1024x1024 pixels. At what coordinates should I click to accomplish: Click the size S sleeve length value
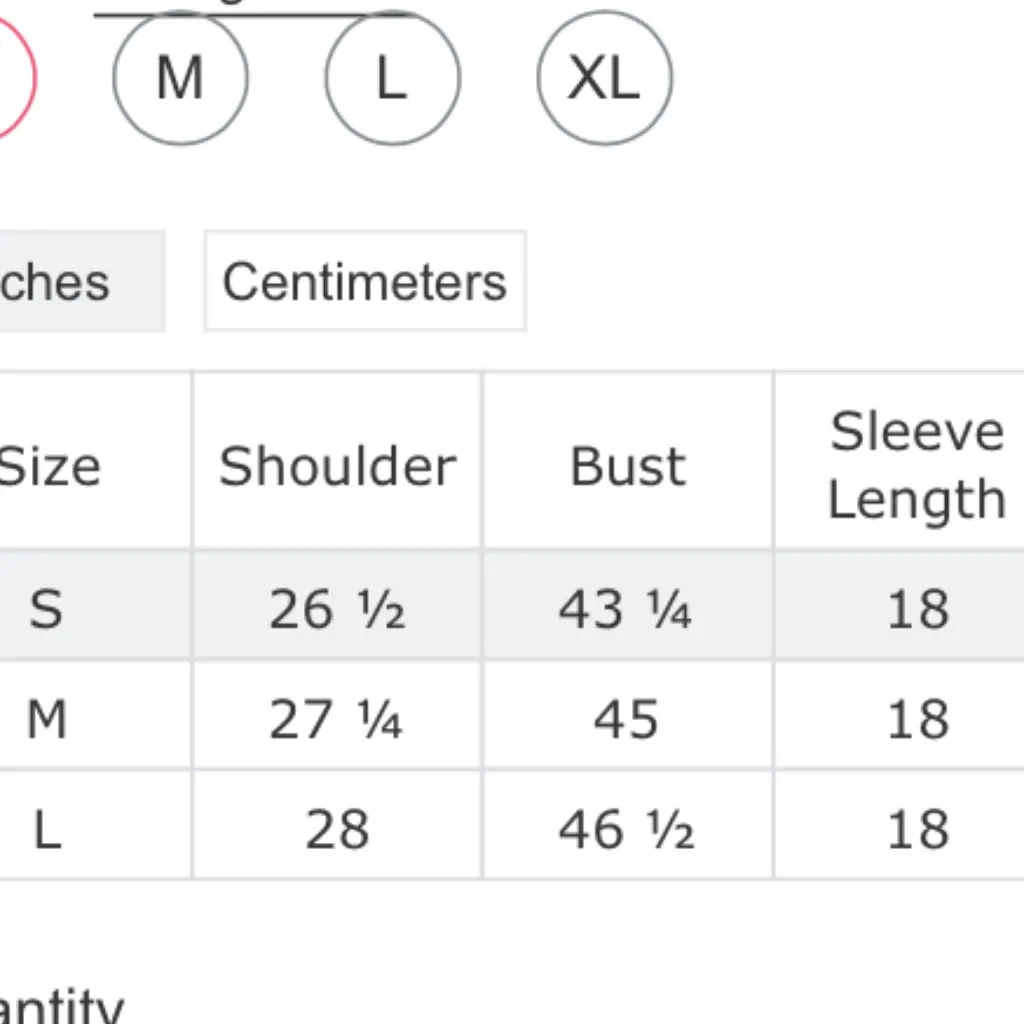917,608
